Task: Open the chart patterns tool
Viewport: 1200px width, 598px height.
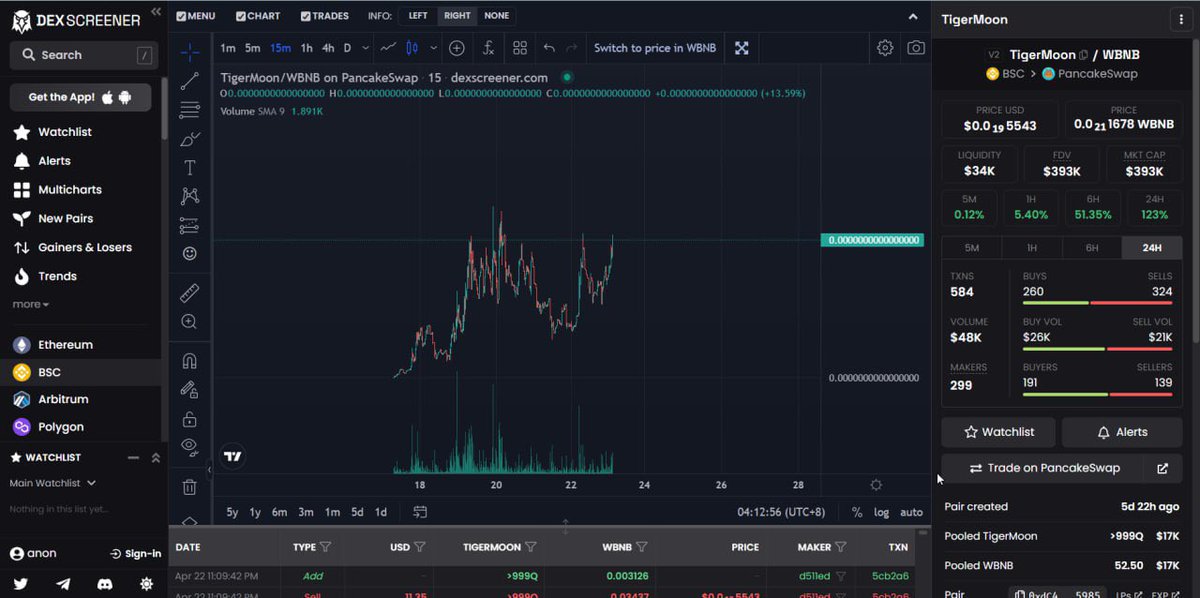Action: point(190,196)
